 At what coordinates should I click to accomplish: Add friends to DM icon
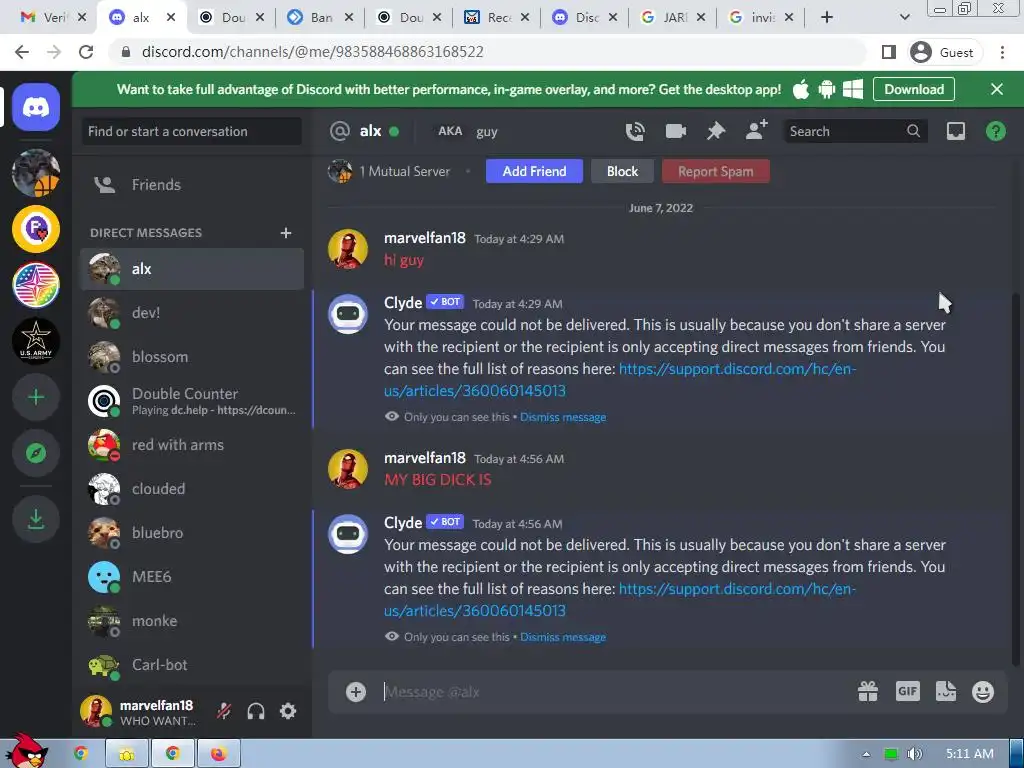click(756, 131)
